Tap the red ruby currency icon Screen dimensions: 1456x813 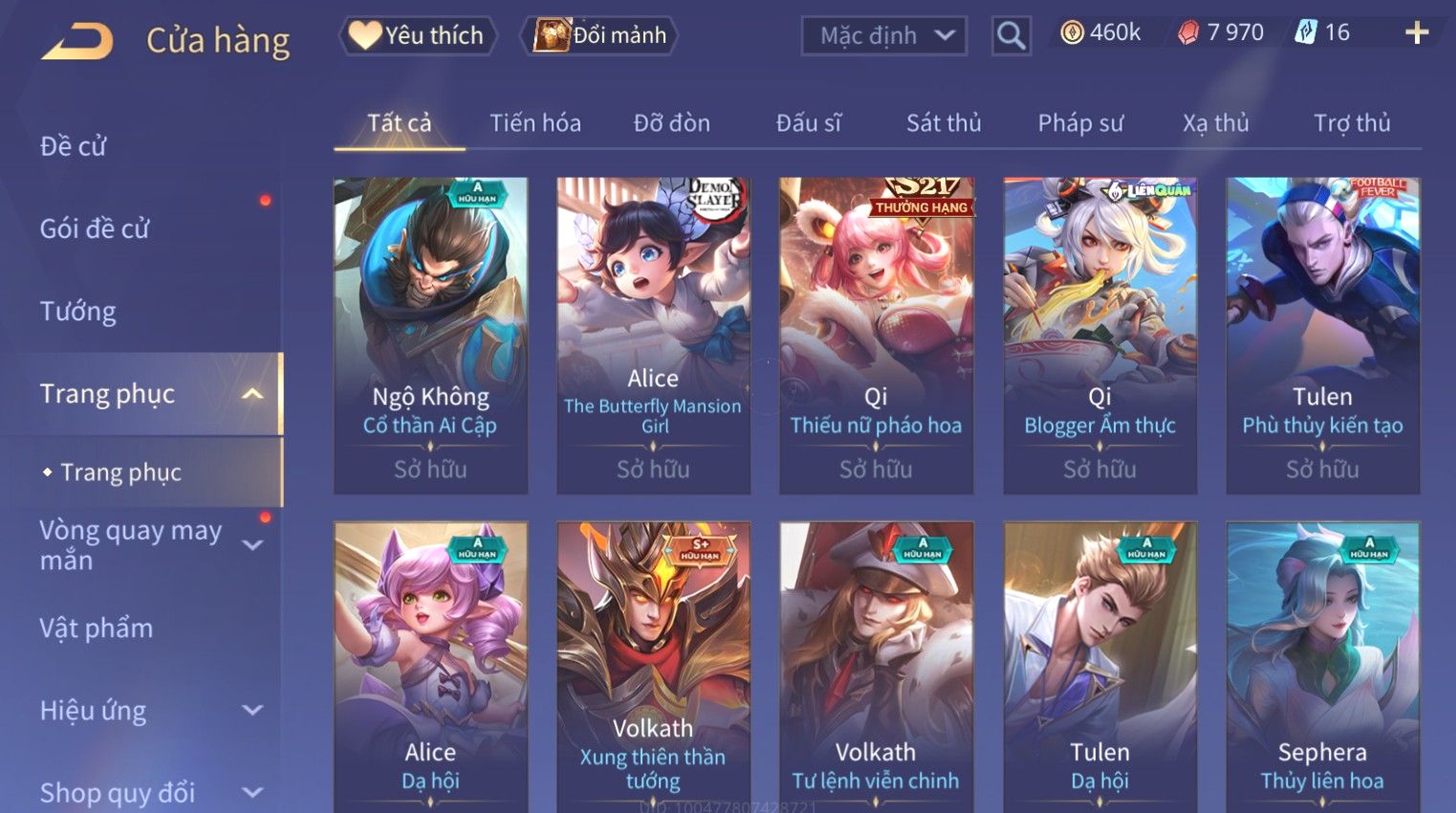1187,33
